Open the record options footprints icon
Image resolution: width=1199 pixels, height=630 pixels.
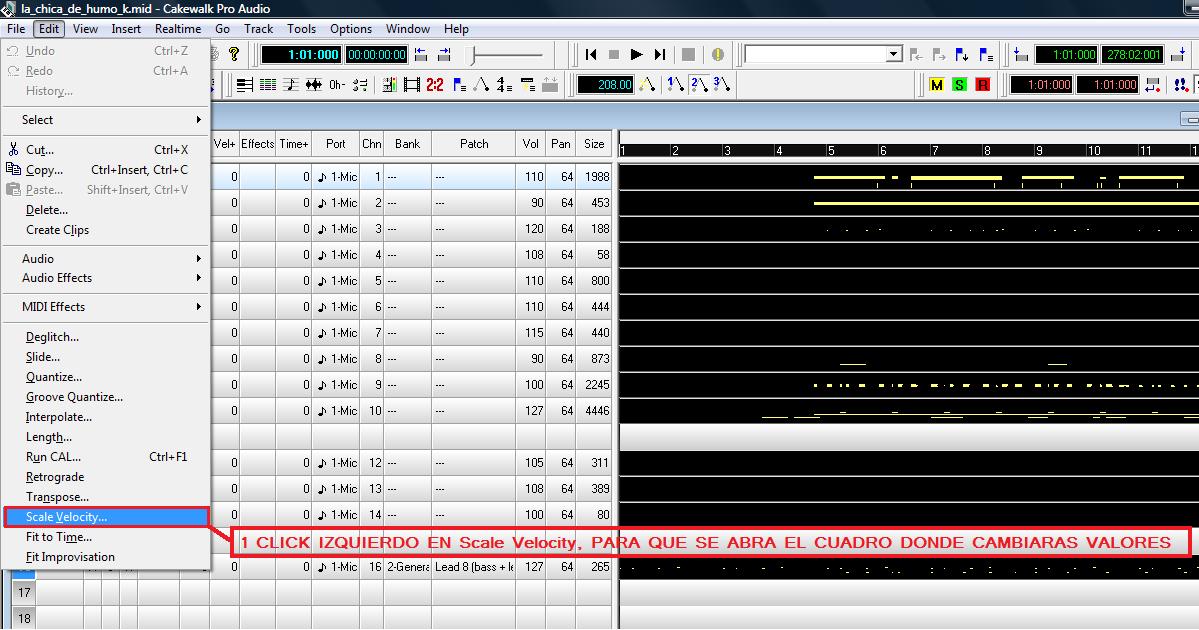click(1181, 85)
